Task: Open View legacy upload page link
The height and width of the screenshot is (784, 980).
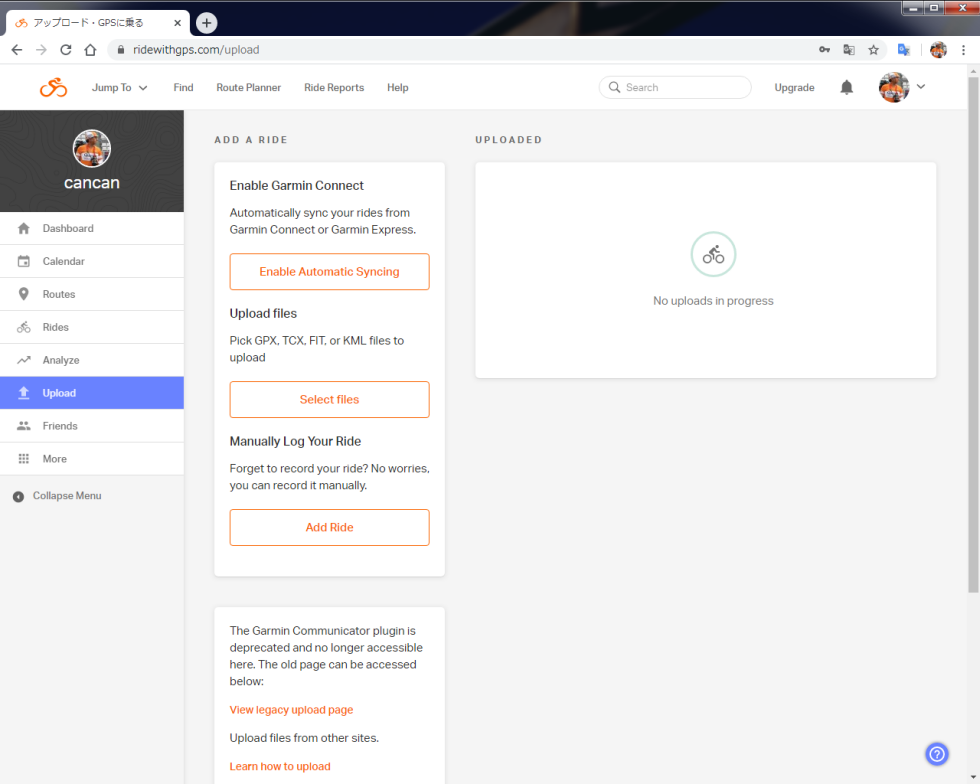Action: point(291,710)
